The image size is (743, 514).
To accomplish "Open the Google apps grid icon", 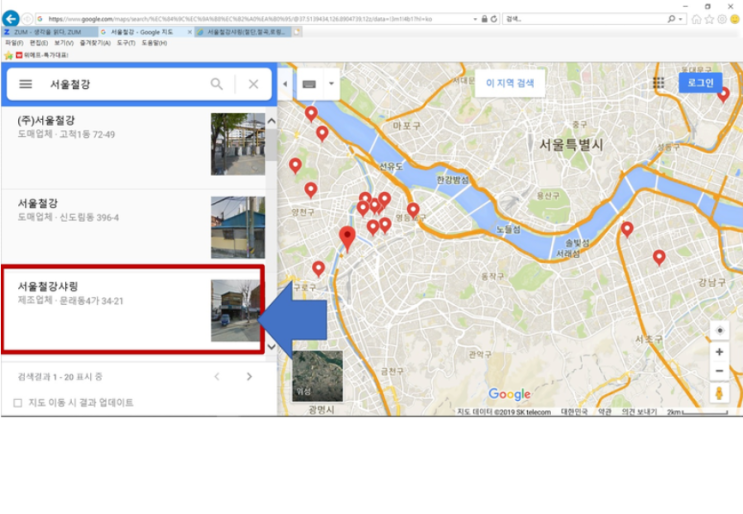I will point(658,83).
